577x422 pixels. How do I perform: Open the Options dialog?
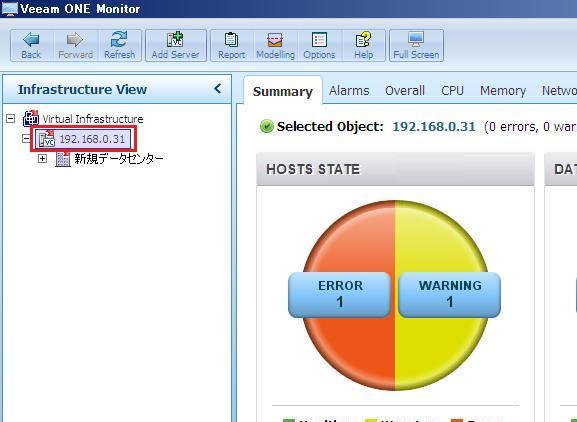319,46
